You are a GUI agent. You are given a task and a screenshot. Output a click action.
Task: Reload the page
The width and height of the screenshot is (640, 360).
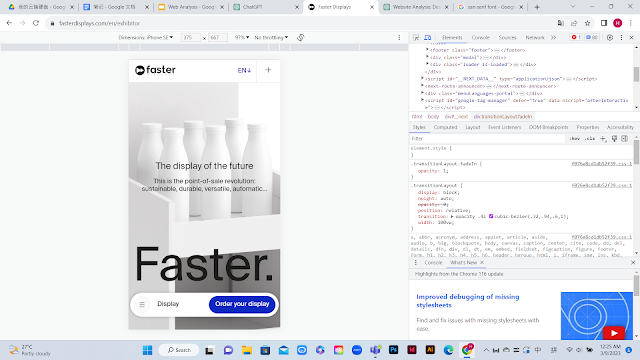click(36, 23)
